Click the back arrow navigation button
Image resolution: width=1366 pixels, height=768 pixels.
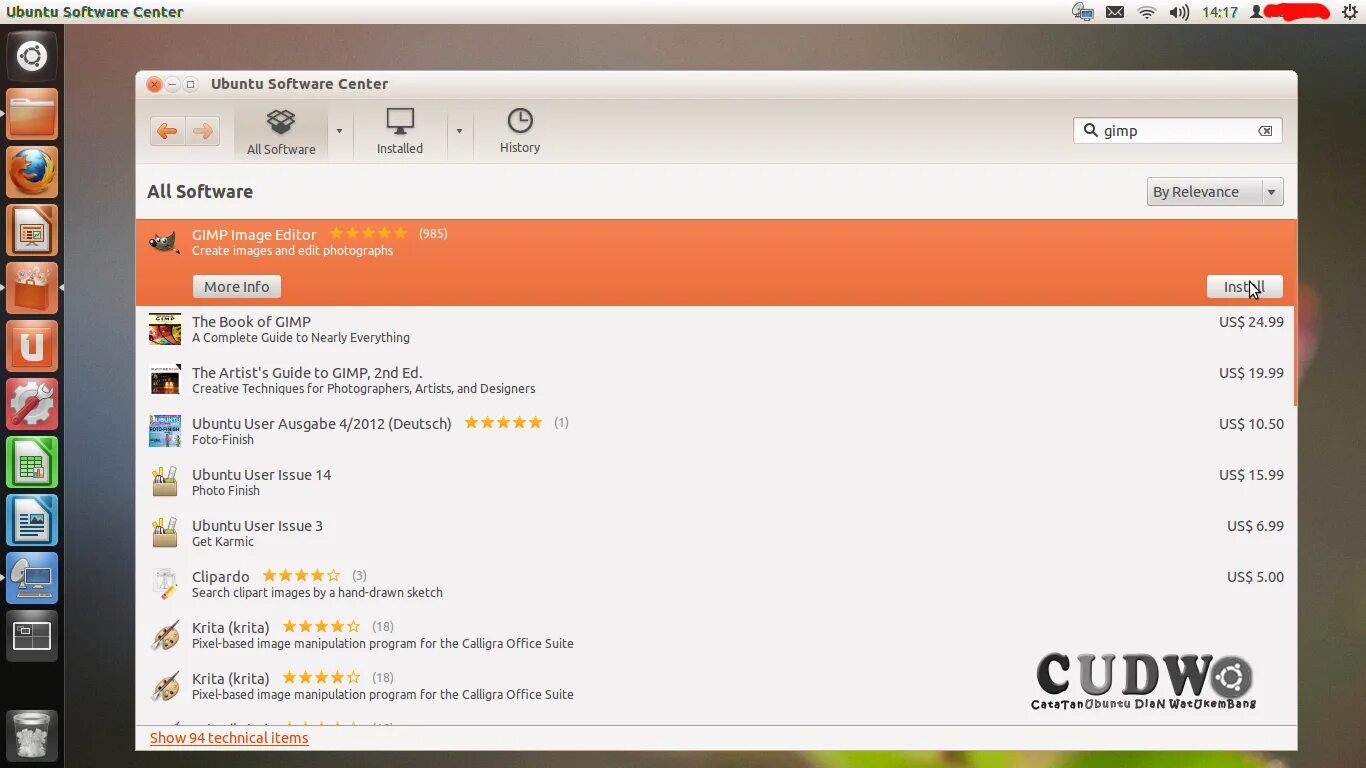(x=167, y=131)
